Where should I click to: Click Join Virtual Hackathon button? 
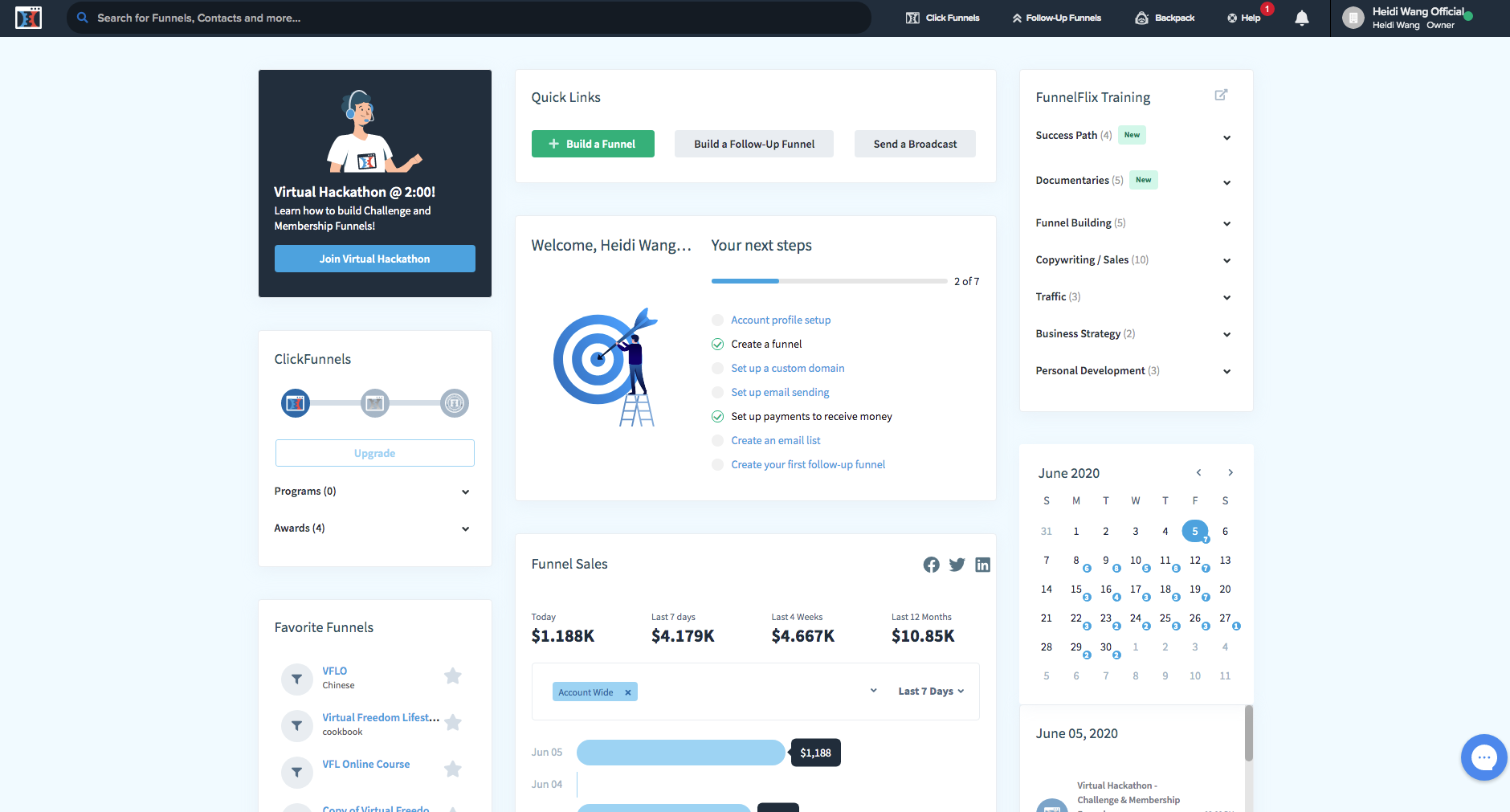coord(374,259)
